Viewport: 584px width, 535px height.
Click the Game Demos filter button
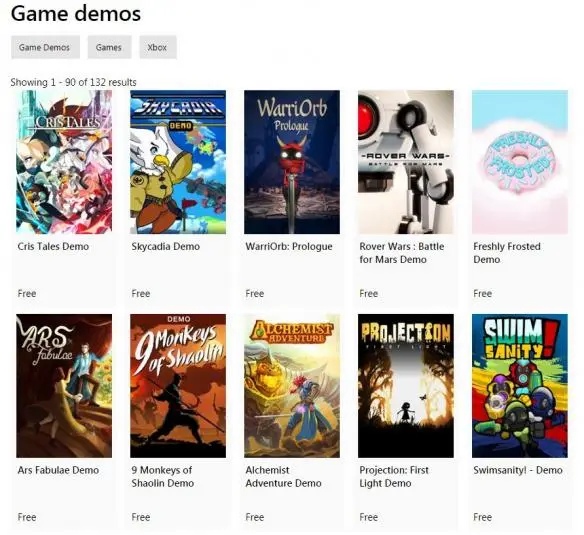pos(45,47)
